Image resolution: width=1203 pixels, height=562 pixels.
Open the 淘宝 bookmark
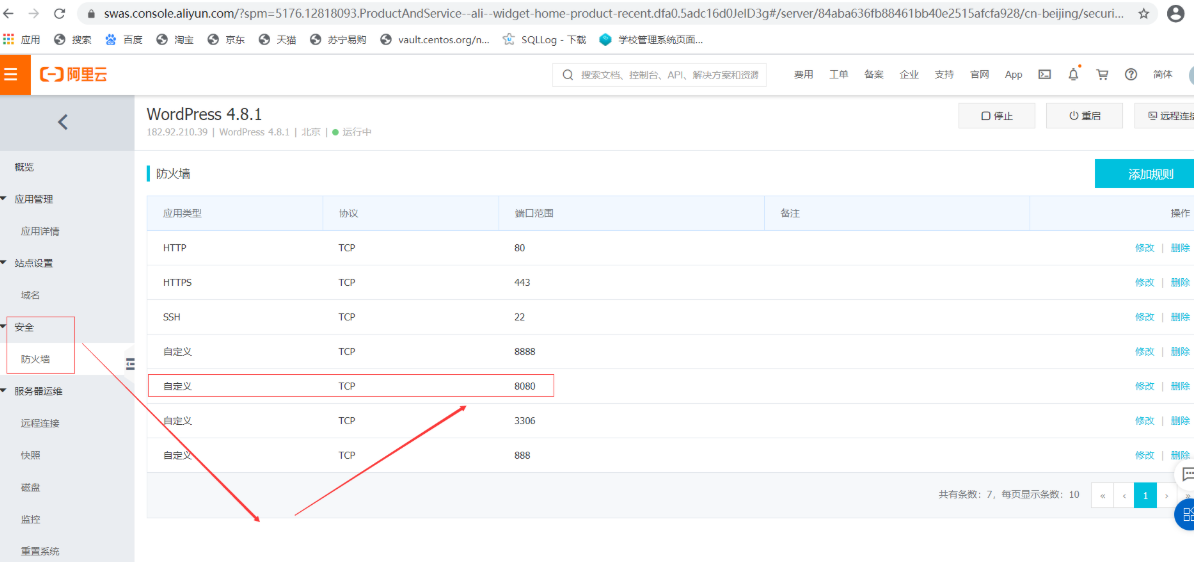point(175,39)
